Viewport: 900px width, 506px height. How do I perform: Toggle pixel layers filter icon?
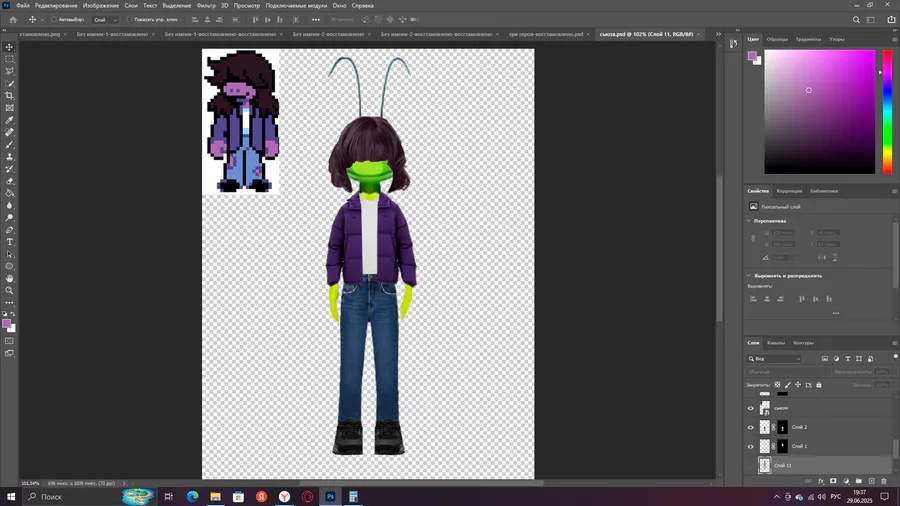coord(825,359)
